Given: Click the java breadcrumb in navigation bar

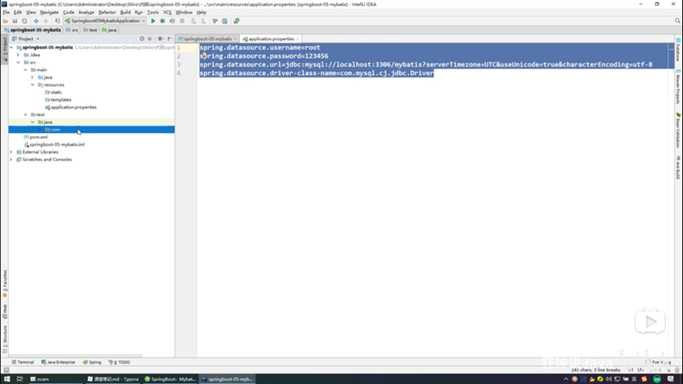Looking at the screenshot, I should coord(110,30).
